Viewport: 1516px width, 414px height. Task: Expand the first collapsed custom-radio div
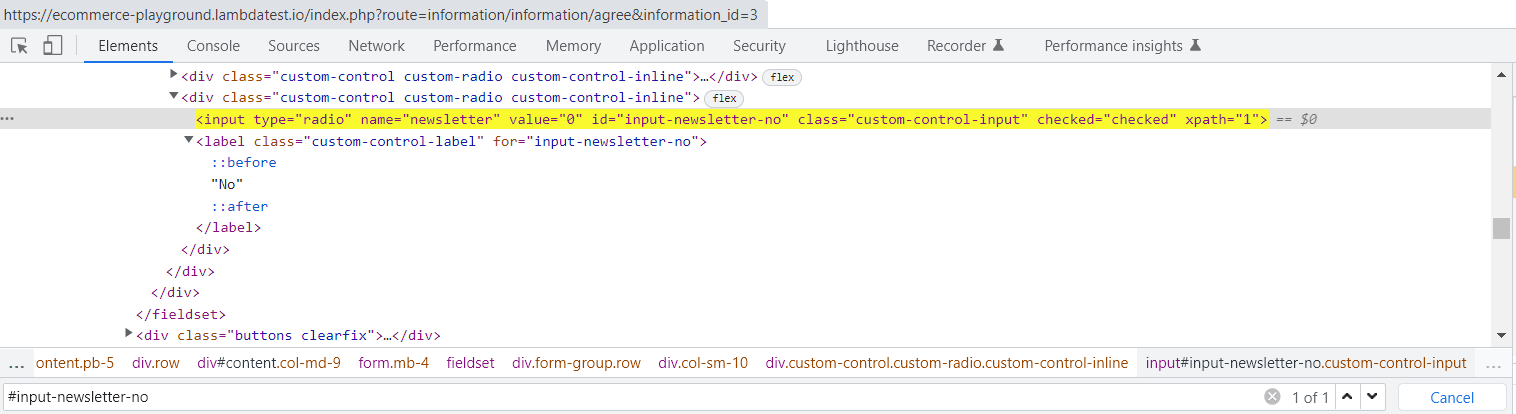[174, 75]
